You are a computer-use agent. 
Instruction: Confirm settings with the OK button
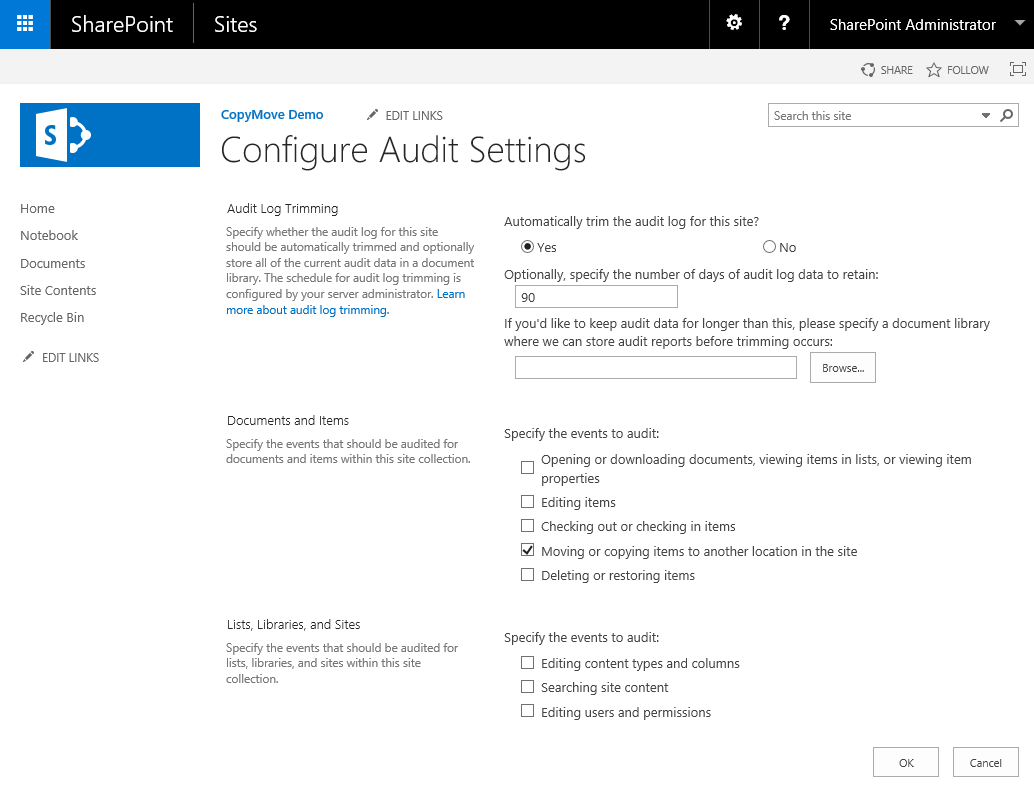(x=905, y=761)
